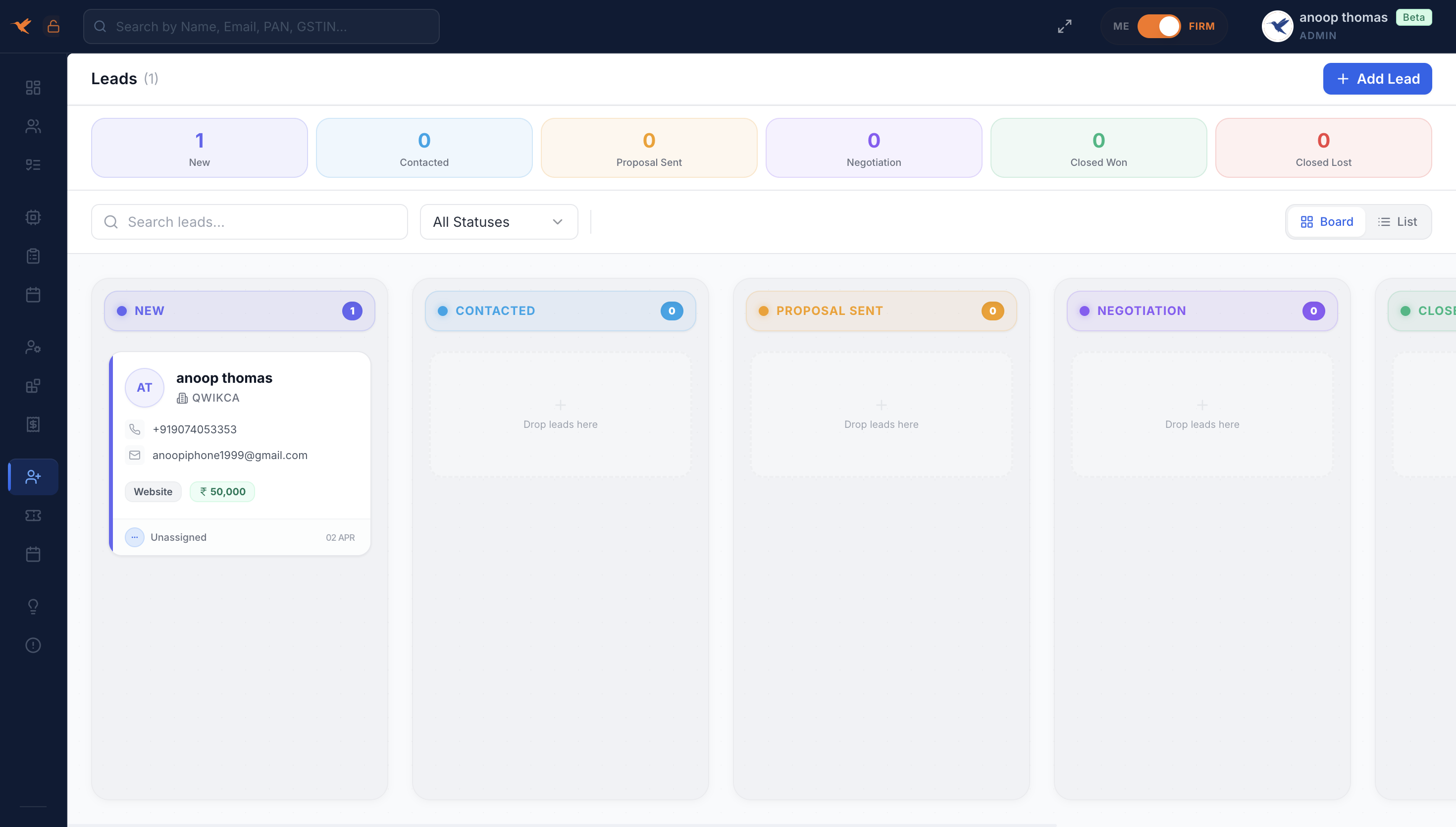Click the Add Lead button
Viewport: 1456px width, 827px height.
(1377, 79)
